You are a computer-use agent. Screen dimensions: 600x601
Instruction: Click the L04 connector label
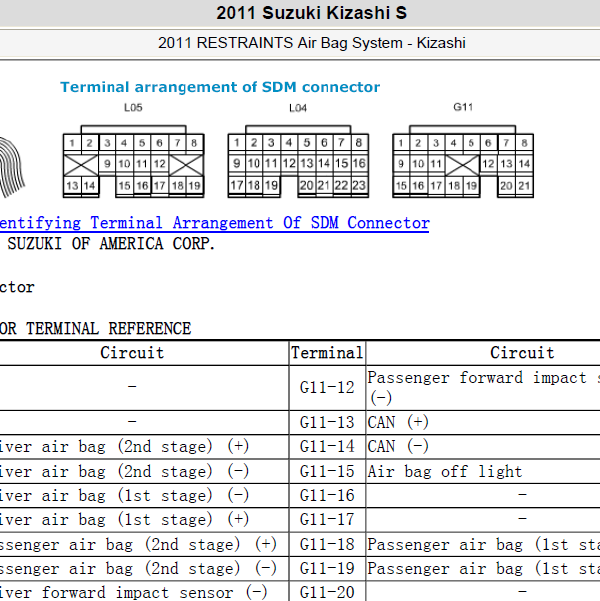298,108
